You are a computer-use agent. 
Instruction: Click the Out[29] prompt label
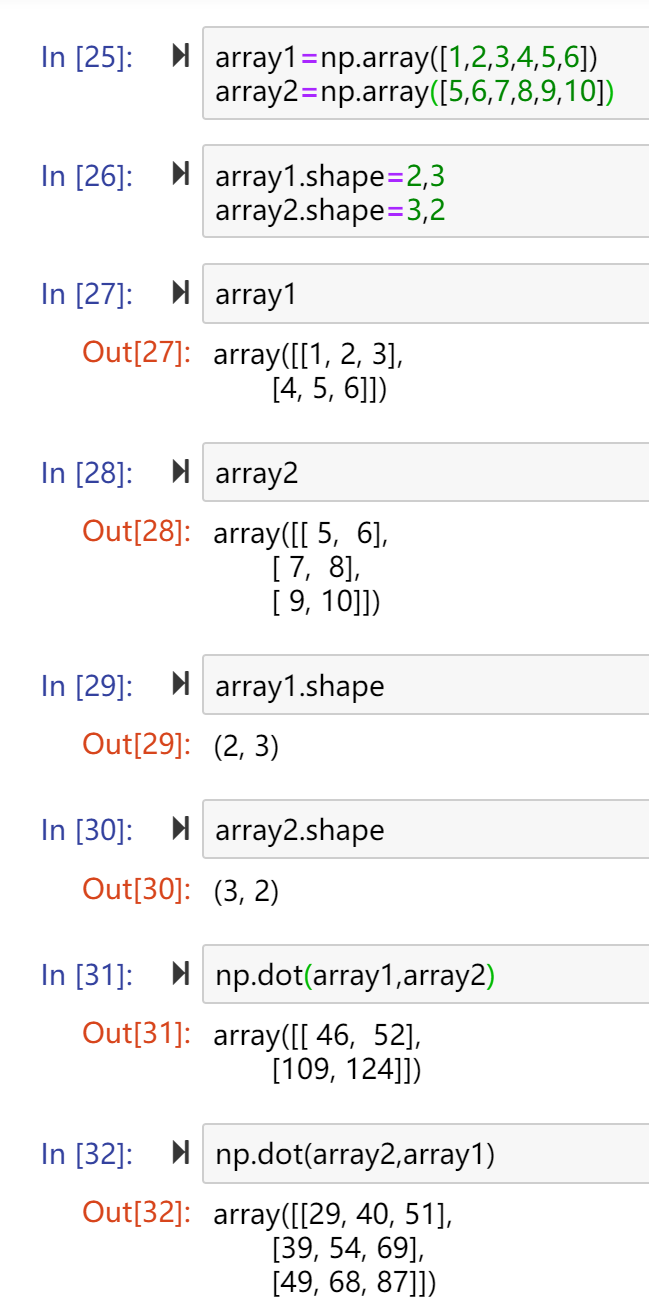click(137, 744)
